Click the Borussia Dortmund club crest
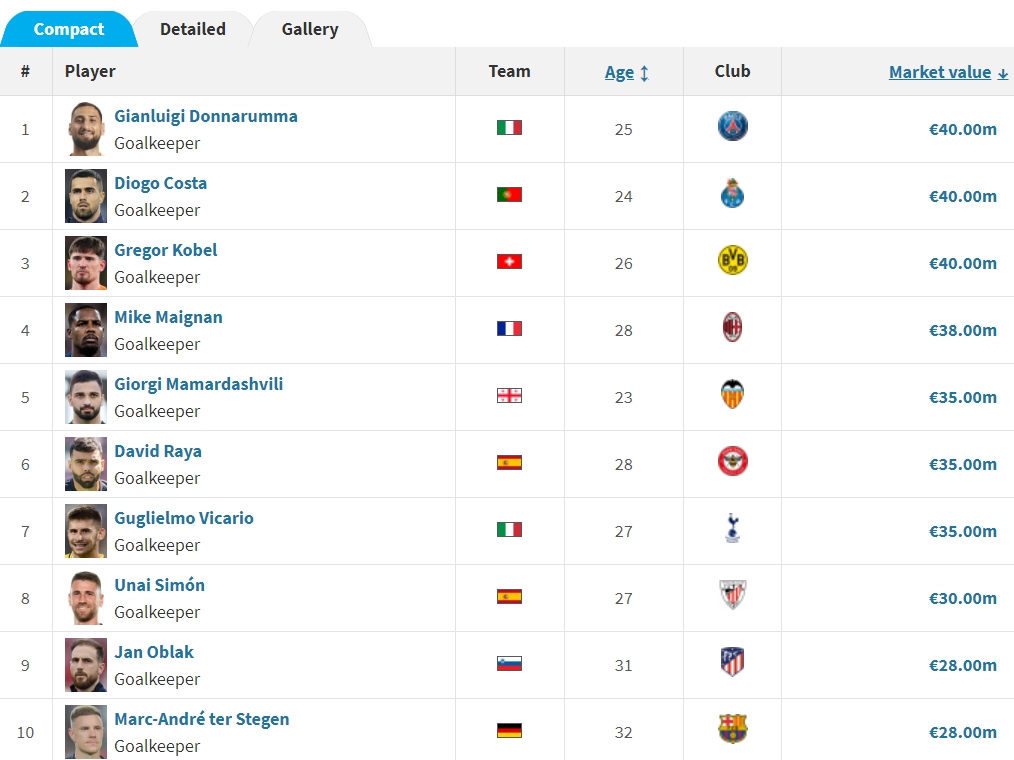Viewport: 1014px width, 760px height. 733,261
